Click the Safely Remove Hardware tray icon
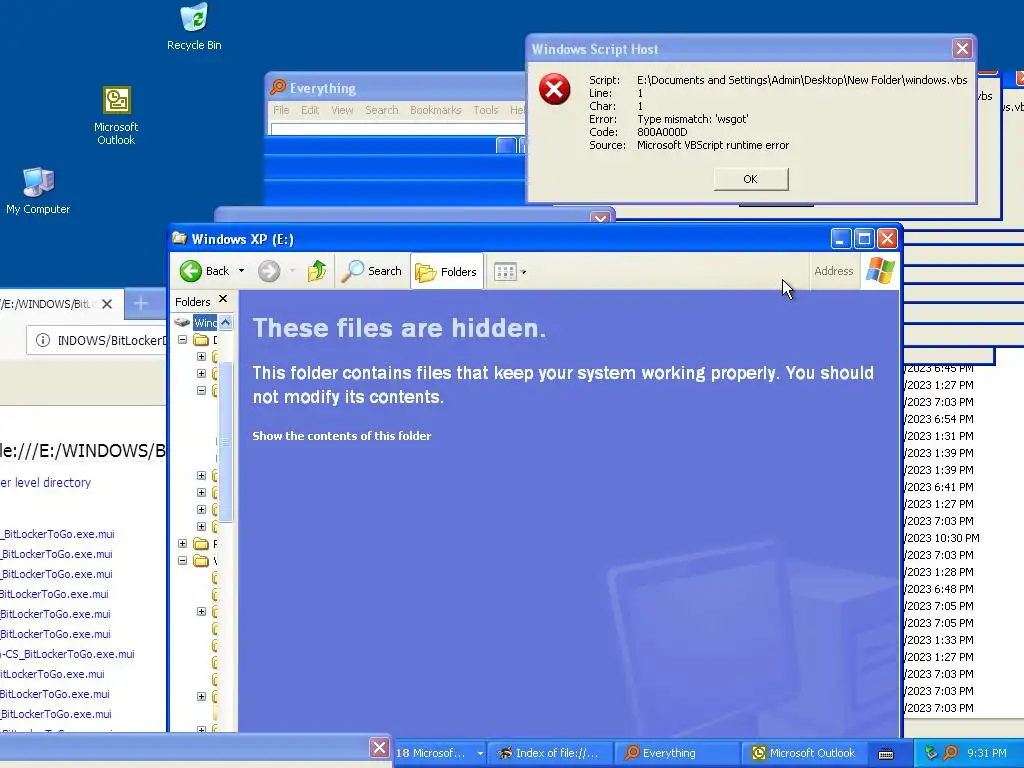 (x=931, y=753)
